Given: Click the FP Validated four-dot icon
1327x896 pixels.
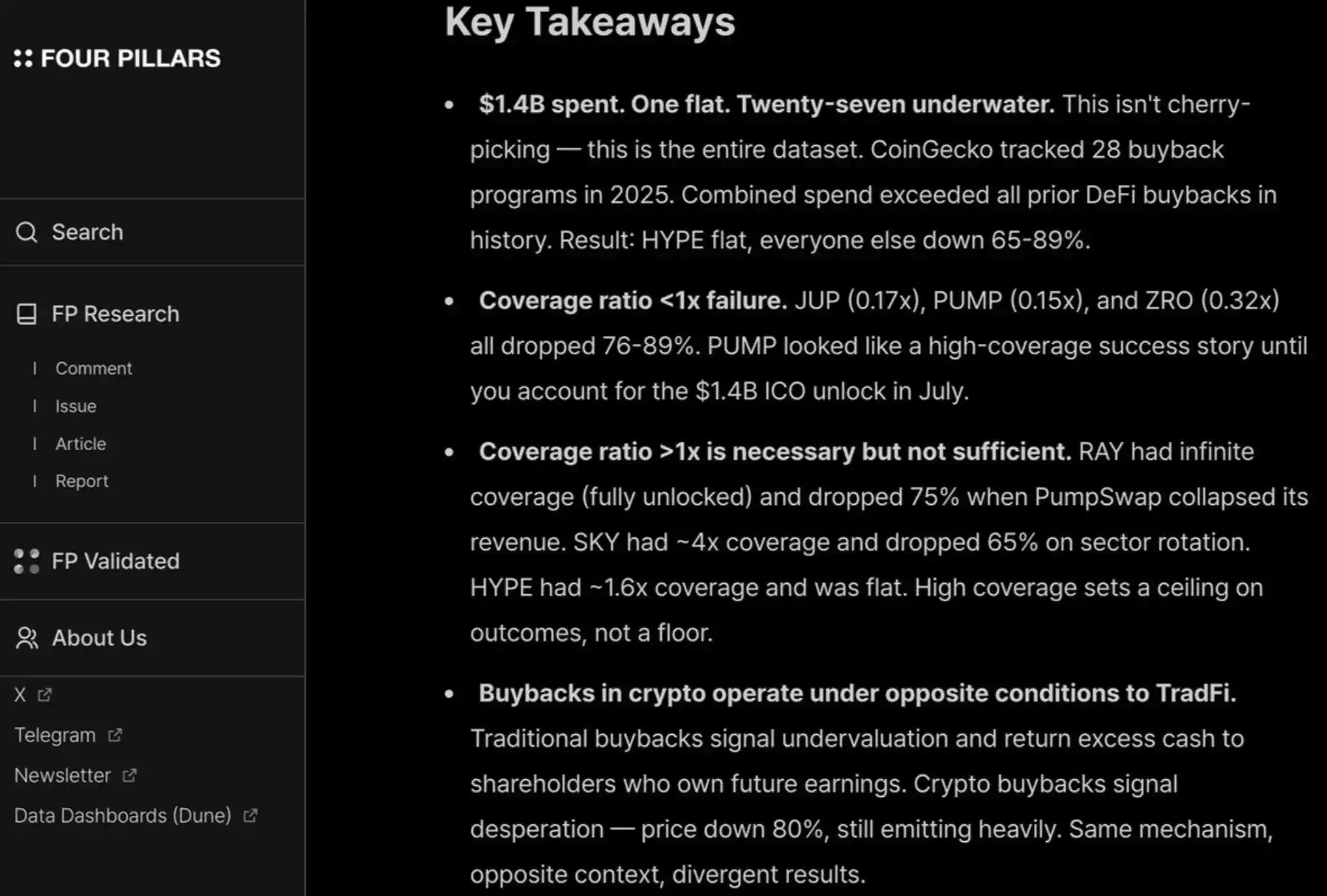Looking at the screenshot, I should coord(27,561).
